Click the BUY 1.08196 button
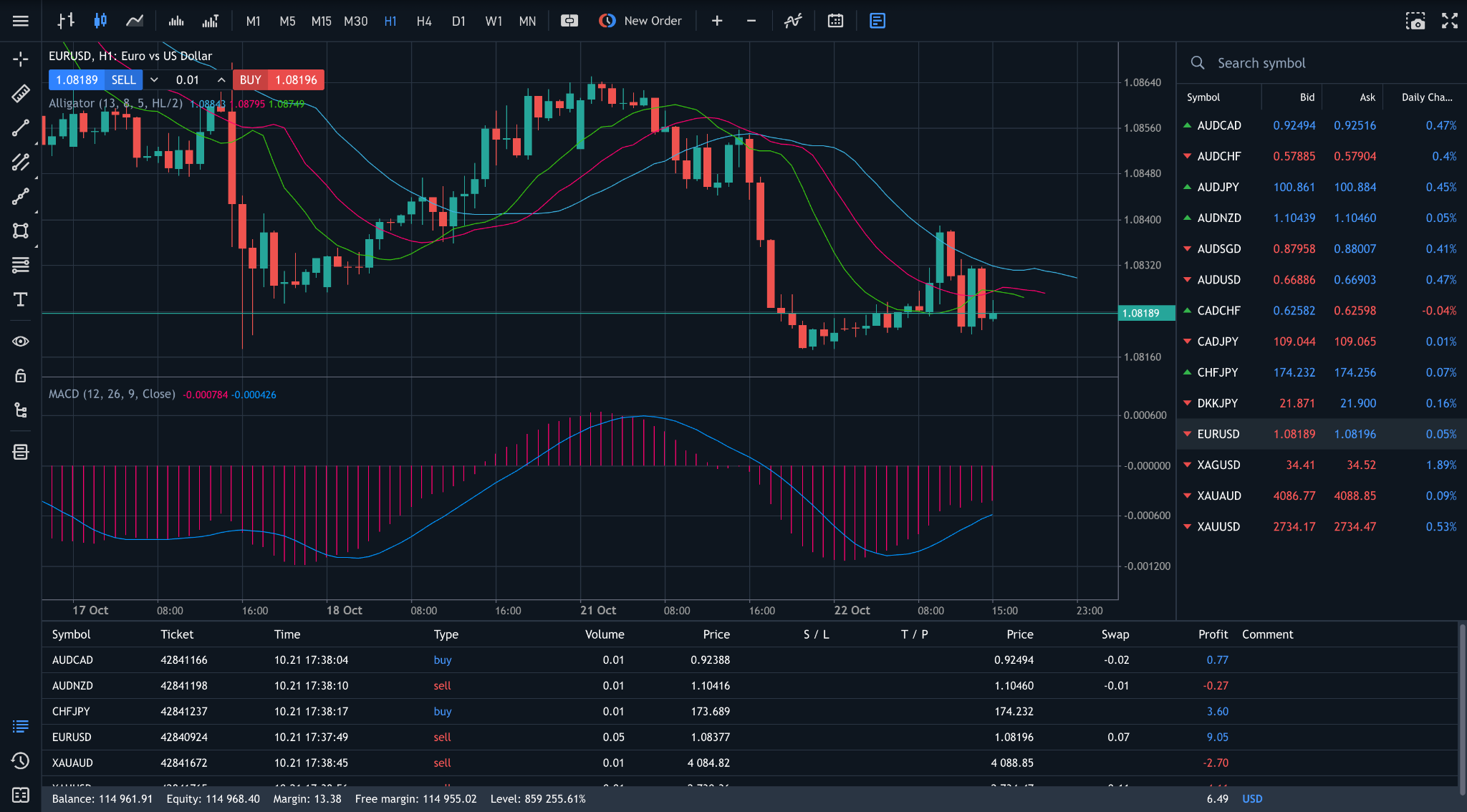1467x812 pixels. (279, 79)
